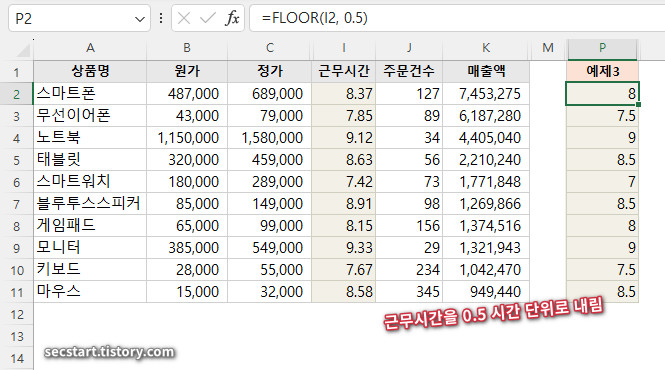Click the 예제3 result in row 11
This screenshot has height=370, width=665.
coord(602,292)
